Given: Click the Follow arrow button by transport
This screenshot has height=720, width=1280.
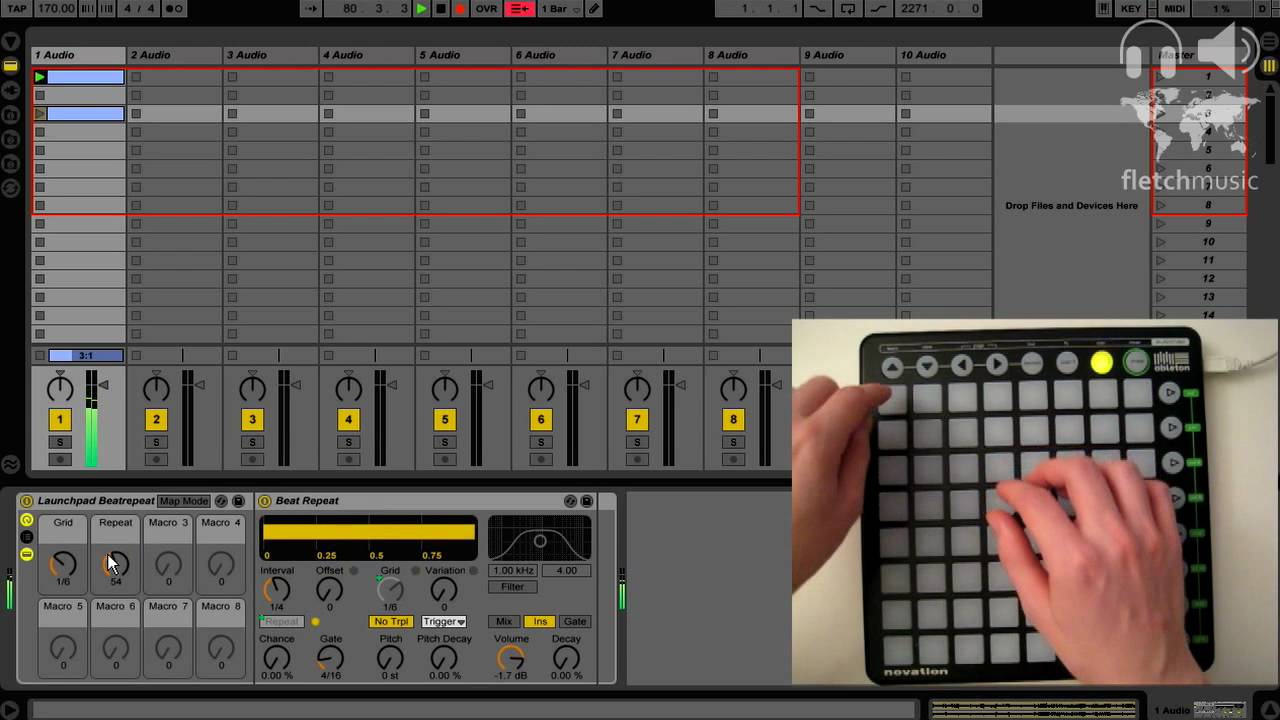Looking at the screenshot, I should (x=311, y=9).
